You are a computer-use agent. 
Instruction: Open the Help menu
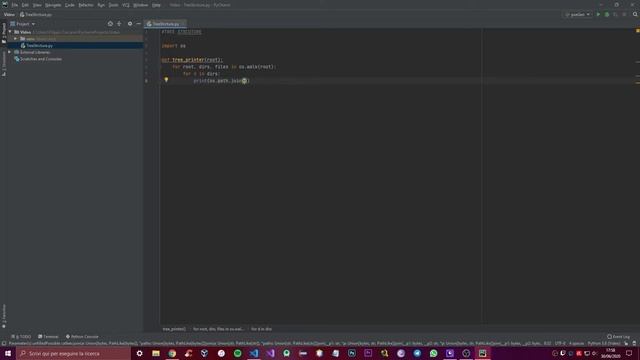tap(156, 5)
